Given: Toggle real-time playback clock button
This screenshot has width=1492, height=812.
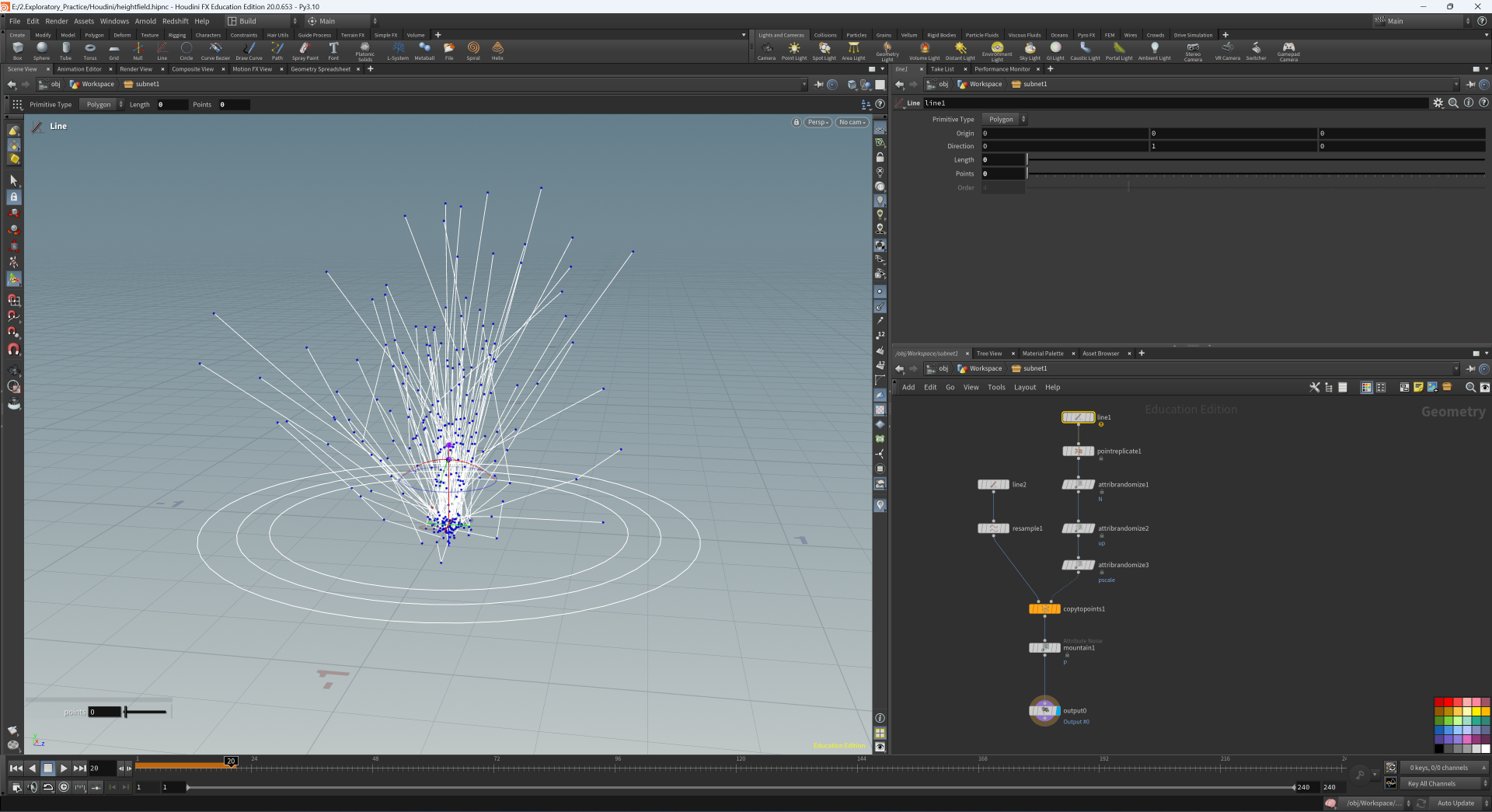Looking at the screenshot, I should (64, 787).
